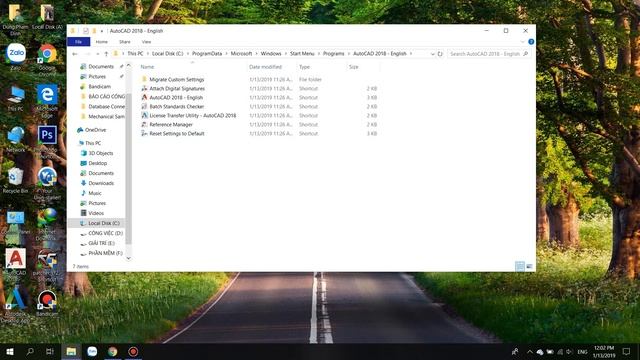Select Batch Standards Checker shortcut
Image resolution: width=640 pixels, height=360 pixels.
coord(176,107)
